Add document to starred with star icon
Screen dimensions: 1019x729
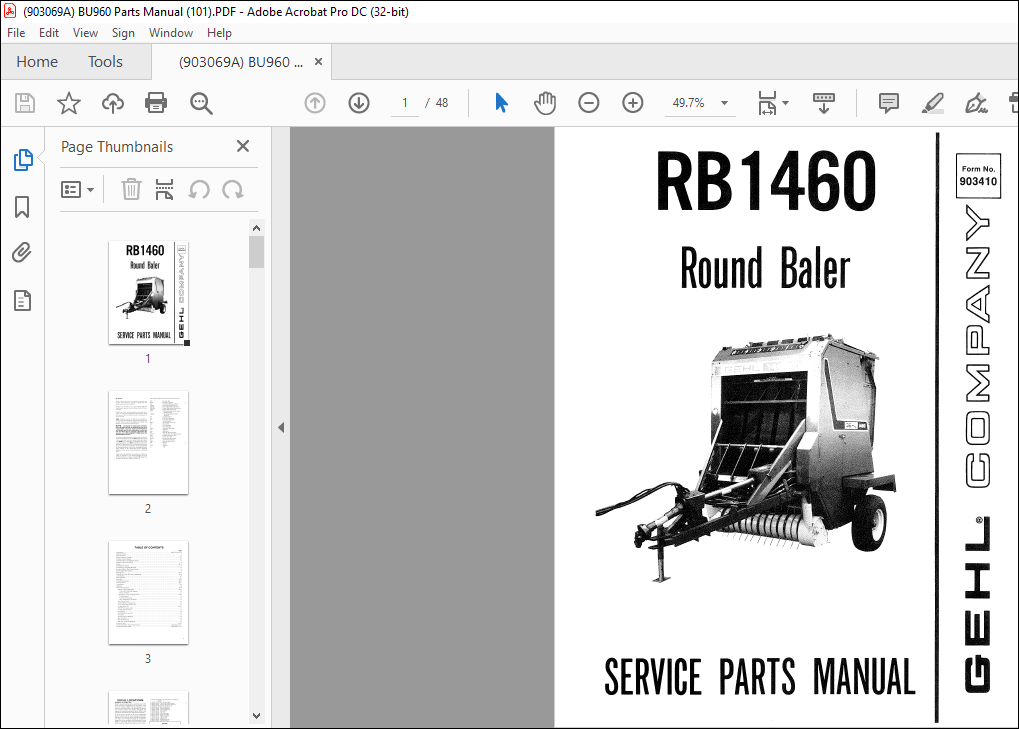point(68,103)
